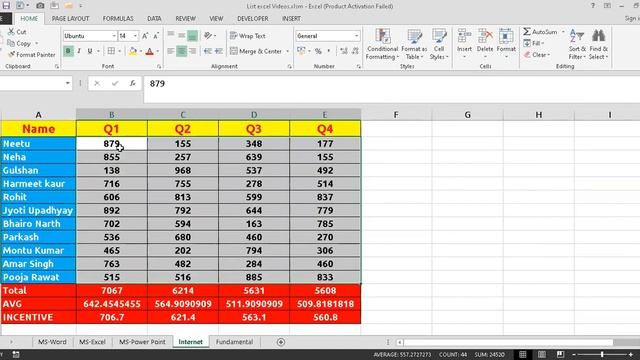Switch to the DATA ribbon tab
Screen dimensions: 640x360
click(x=154, y=19)
